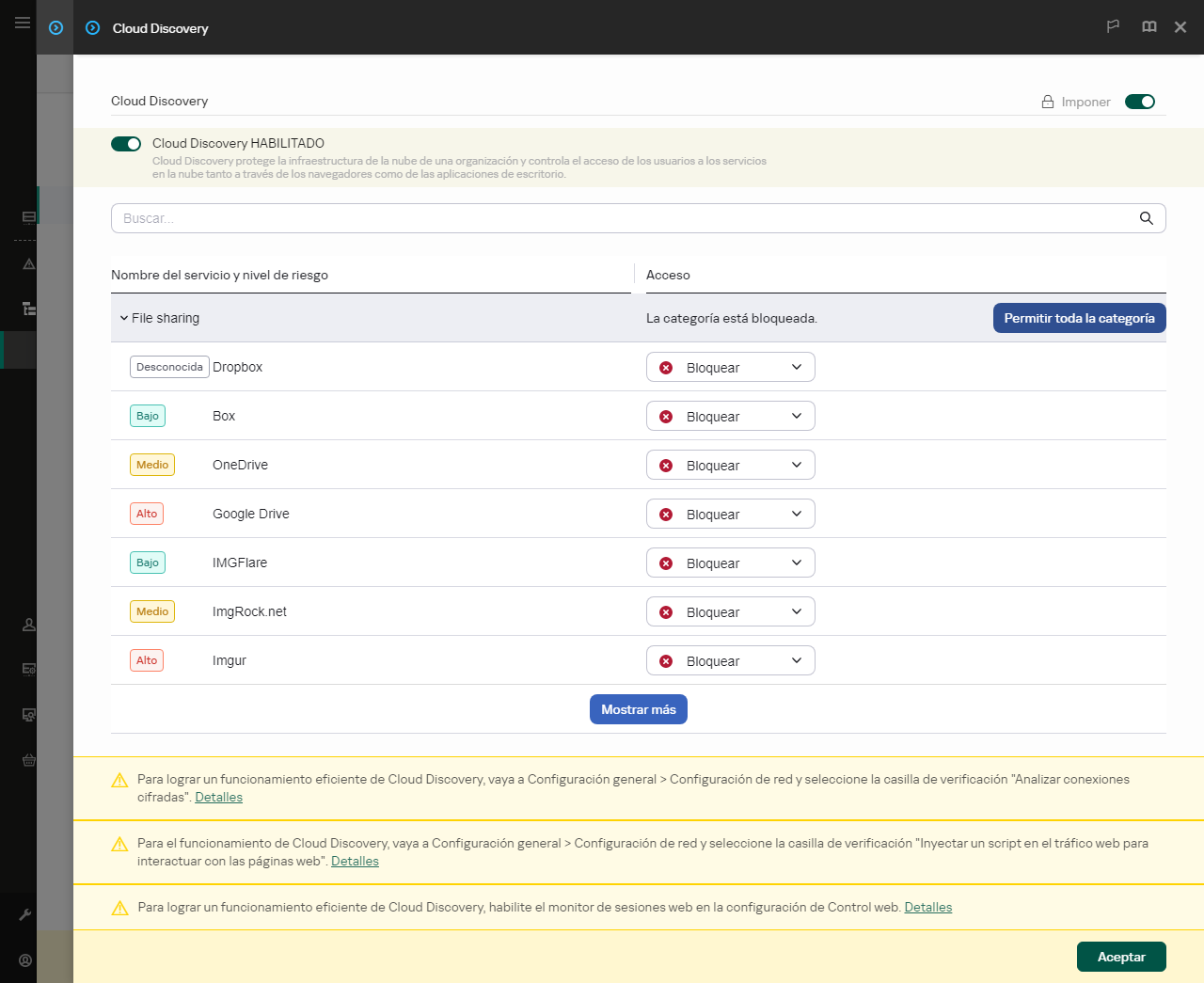Click the flag icon in the top bar
This screenshot has width=1204, height=983.
pos(1113,26)
